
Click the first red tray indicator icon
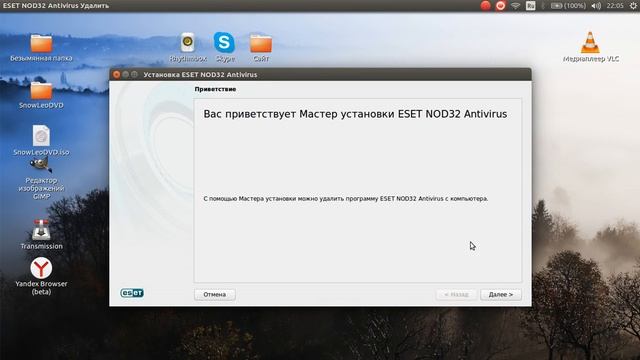click(485, 6)
